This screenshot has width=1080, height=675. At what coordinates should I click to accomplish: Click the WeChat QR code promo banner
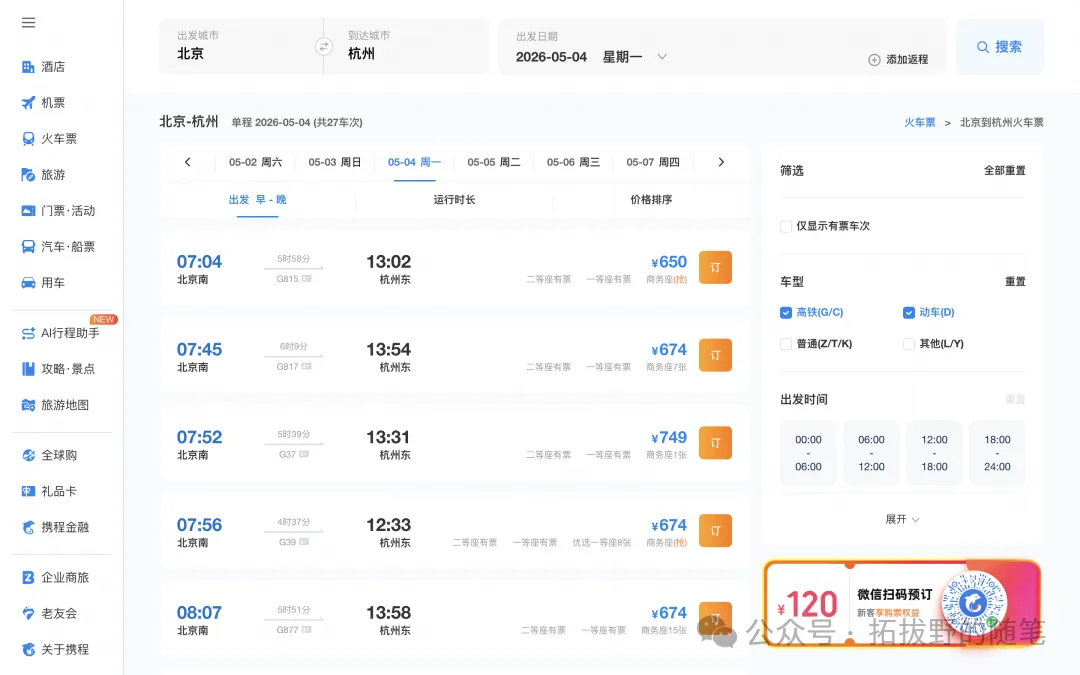902,603
